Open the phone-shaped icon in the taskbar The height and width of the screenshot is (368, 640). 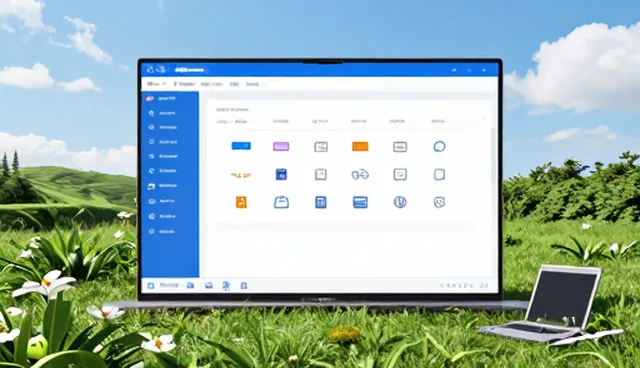[x=244, y=286]
